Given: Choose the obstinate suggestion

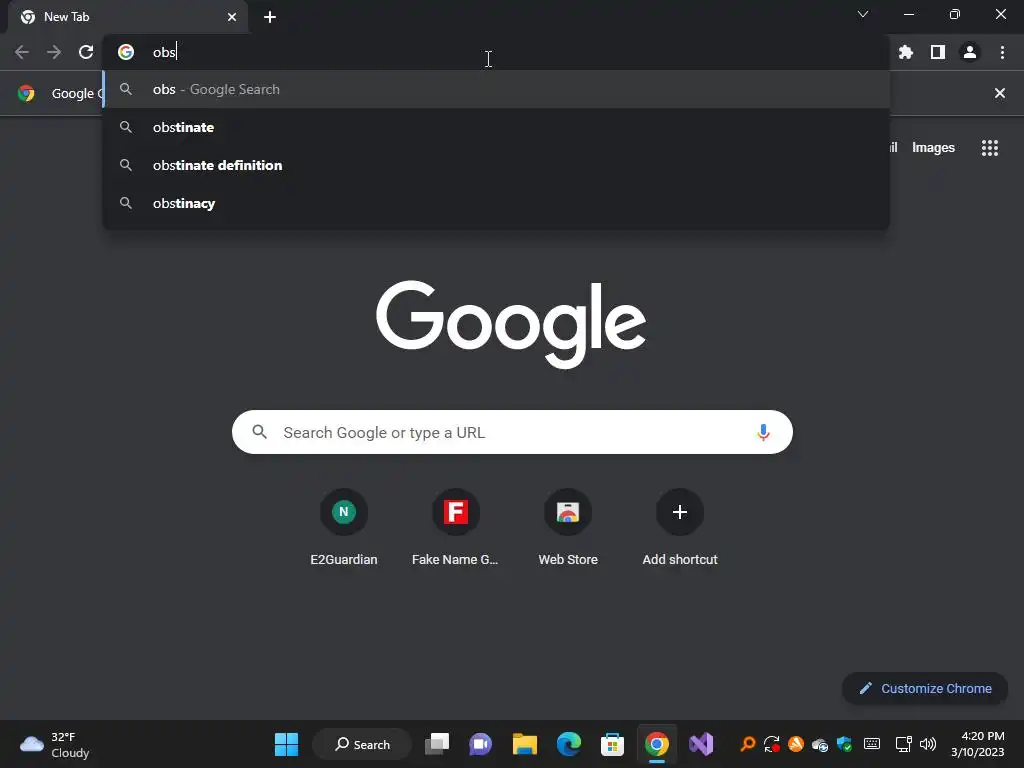Looking at the screenshot, I should 496,127.
